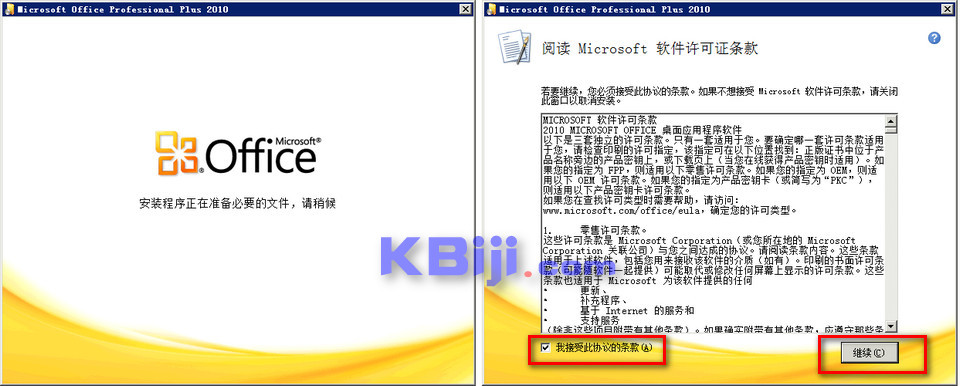Click the 阅读 Microsoft 软件许可证条款 heading
Image resolution: width=960 pixels, height=386 pixels.
pos(650,49)
